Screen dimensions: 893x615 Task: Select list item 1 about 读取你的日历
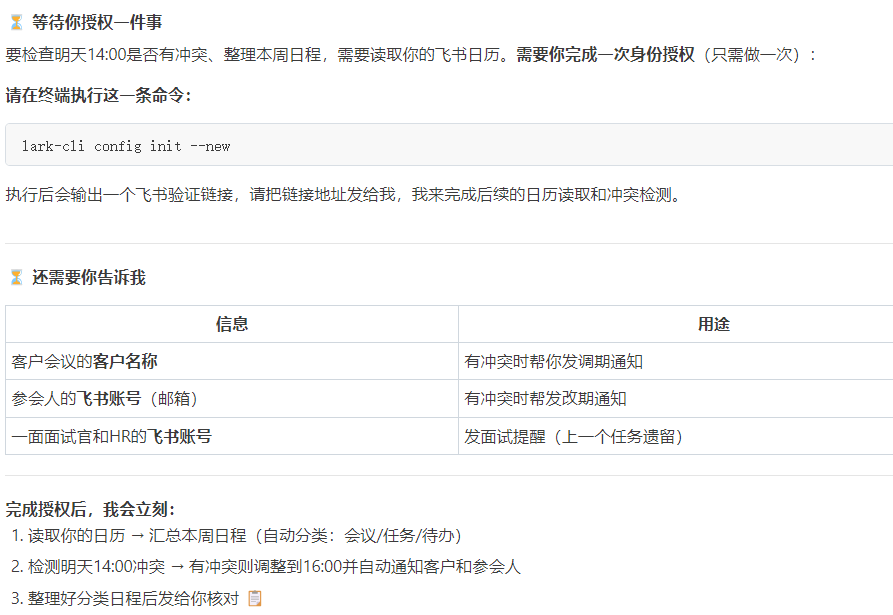230,535
